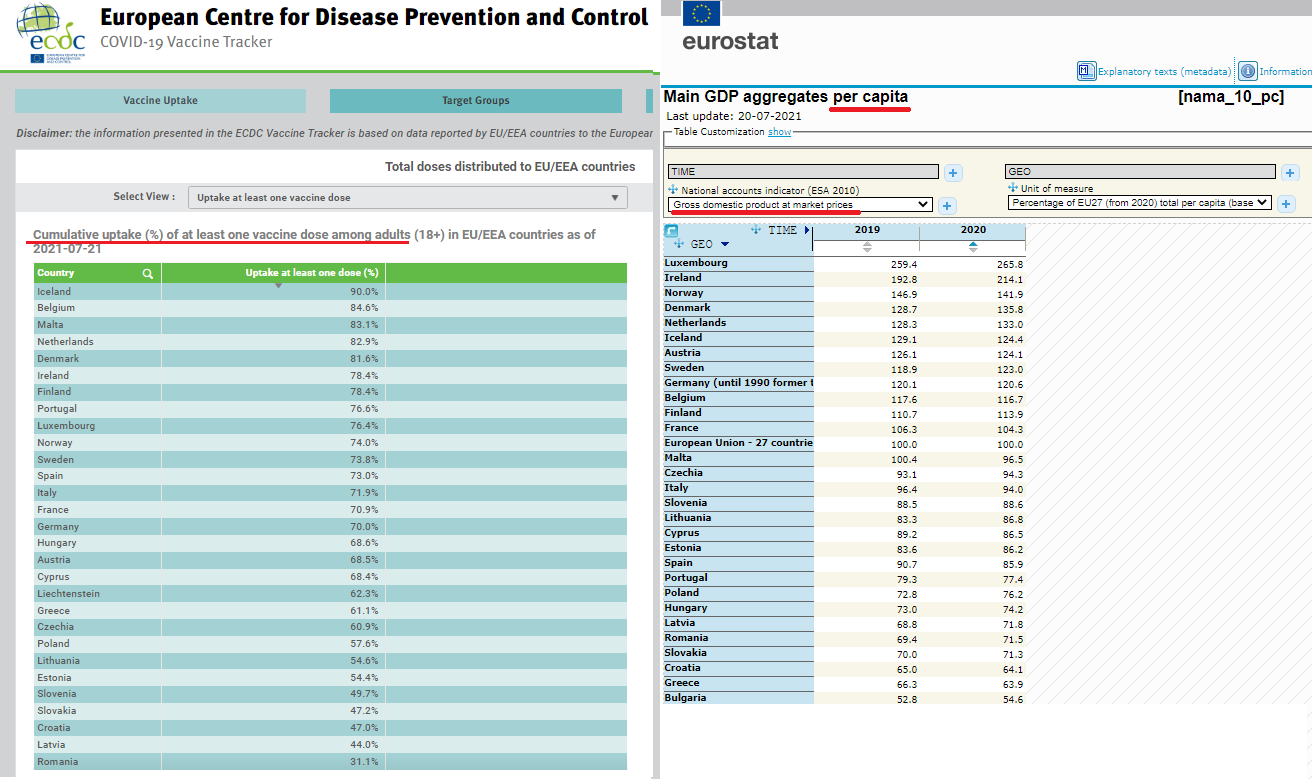Expand the TIME header arrow
This screenshot has width=1313, height=779.
[807, 230]
